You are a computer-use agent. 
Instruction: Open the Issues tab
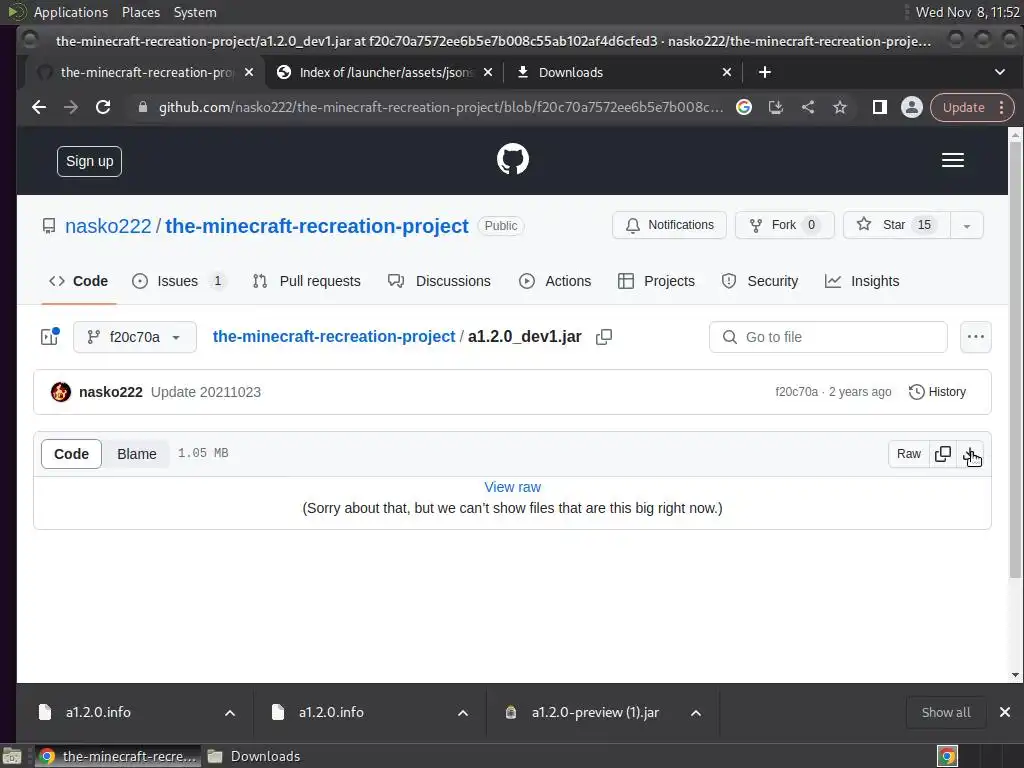click(x=178, y=281)
